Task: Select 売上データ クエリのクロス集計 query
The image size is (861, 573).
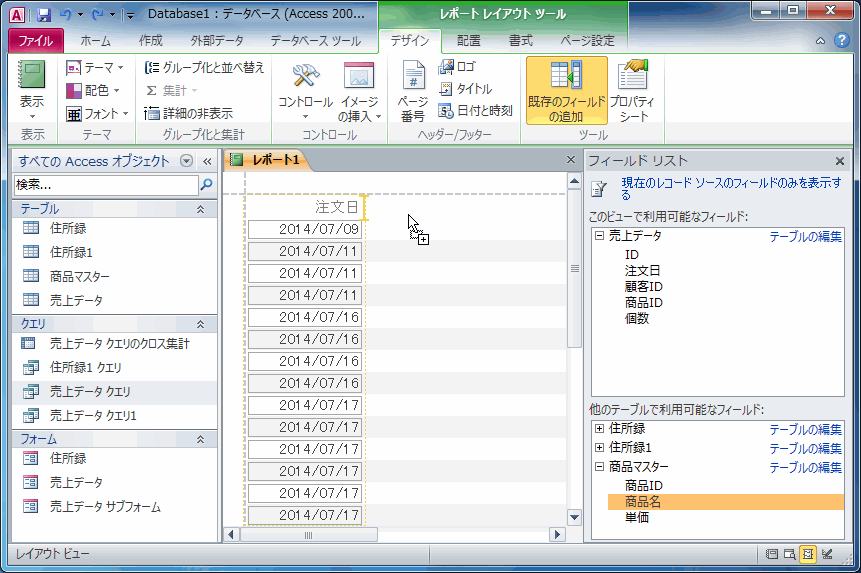Action: [114, 344]
